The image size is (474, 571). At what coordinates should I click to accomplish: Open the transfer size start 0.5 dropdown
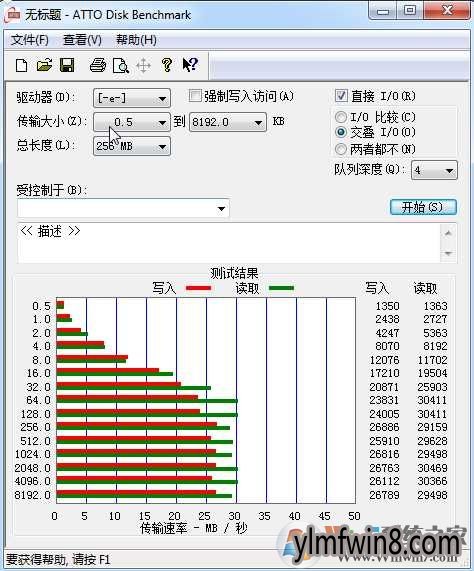pos(132,122)
